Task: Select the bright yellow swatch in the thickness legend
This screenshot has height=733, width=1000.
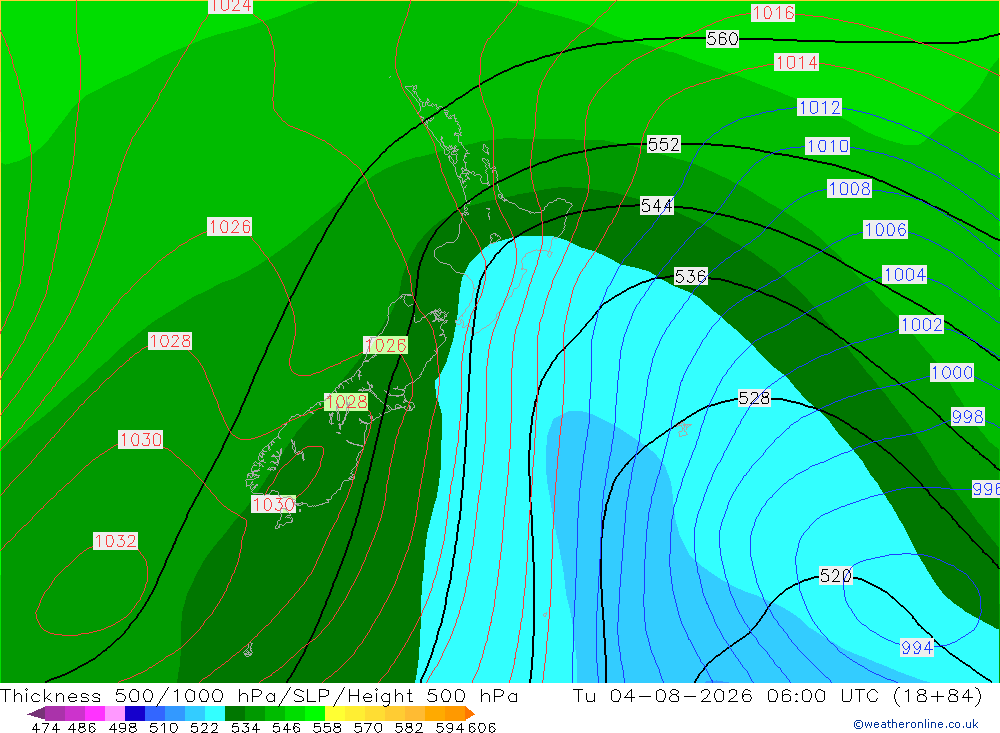Action: pyautogui.click(x=335, y=713)
